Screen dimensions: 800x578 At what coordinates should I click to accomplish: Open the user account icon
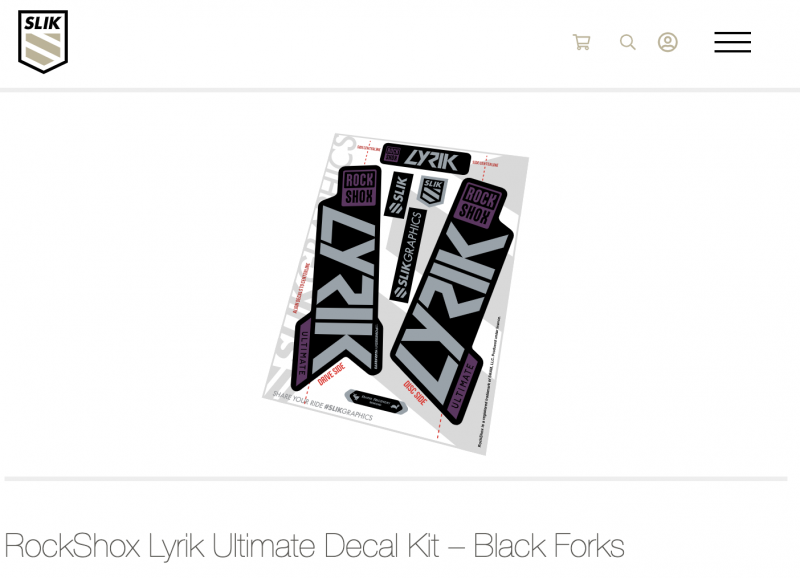click(667, 42)
